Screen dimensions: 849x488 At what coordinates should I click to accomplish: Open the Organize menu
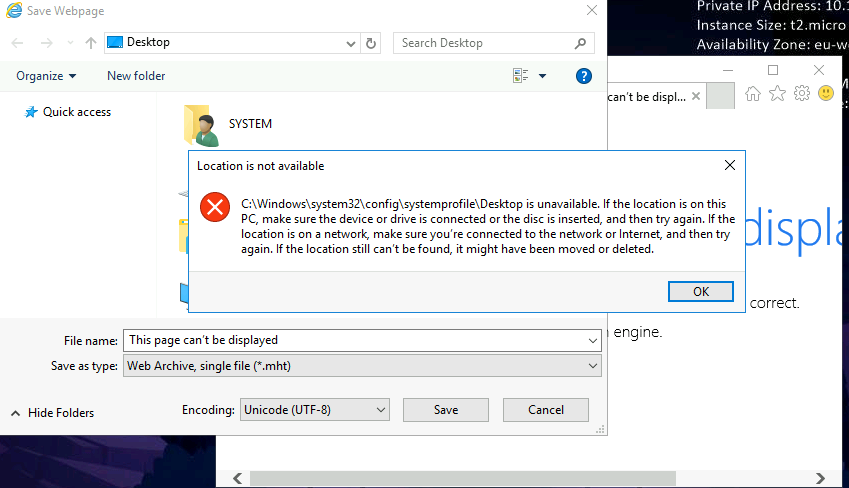click(x=46, y=76)
